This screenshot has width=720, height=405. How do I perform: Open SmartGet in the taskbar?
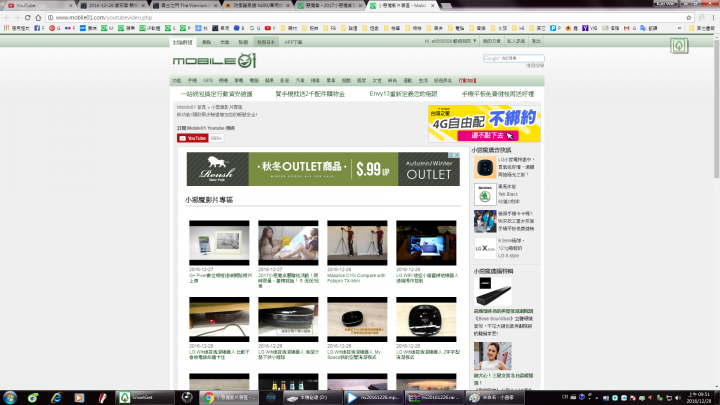point(145,397)
